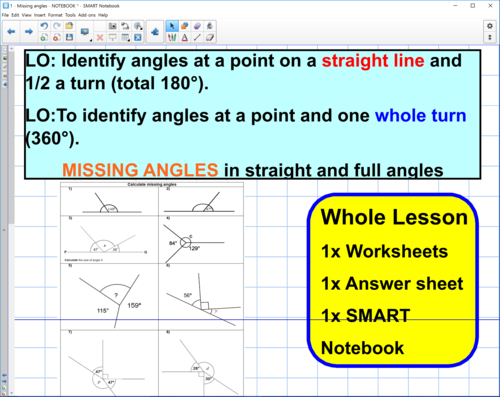Click the Save file icon
Viewport: 500px width, 397px height.
(69, 37)
